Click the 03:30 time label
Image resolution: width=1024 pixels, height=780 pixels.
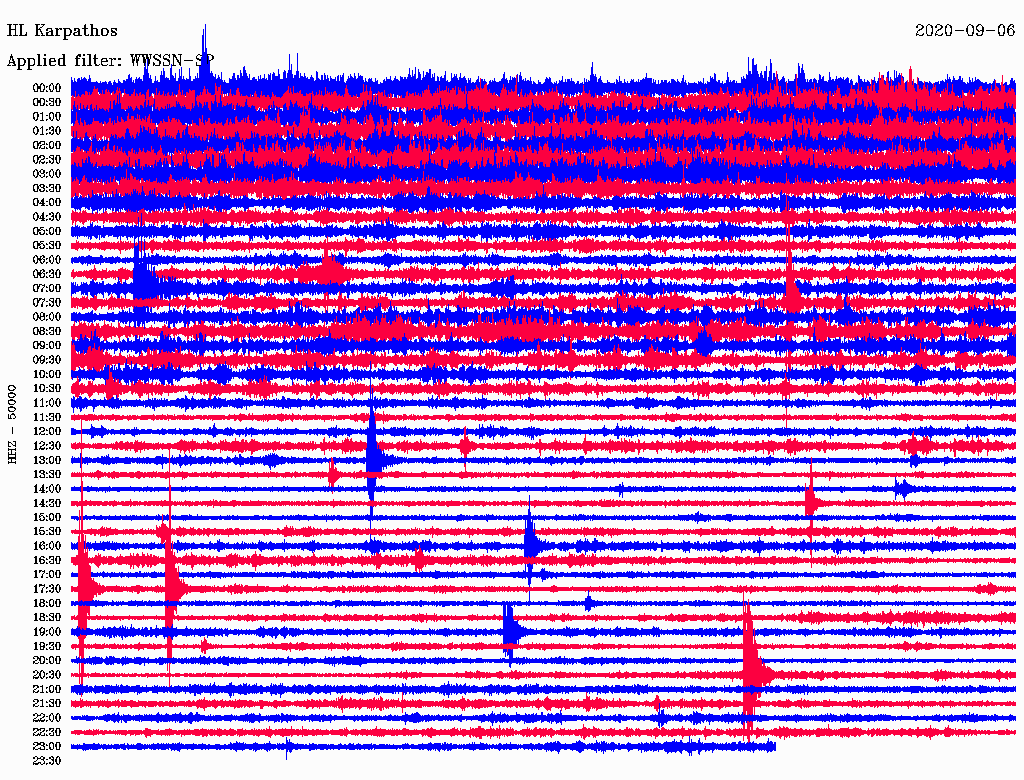(47, 189)
